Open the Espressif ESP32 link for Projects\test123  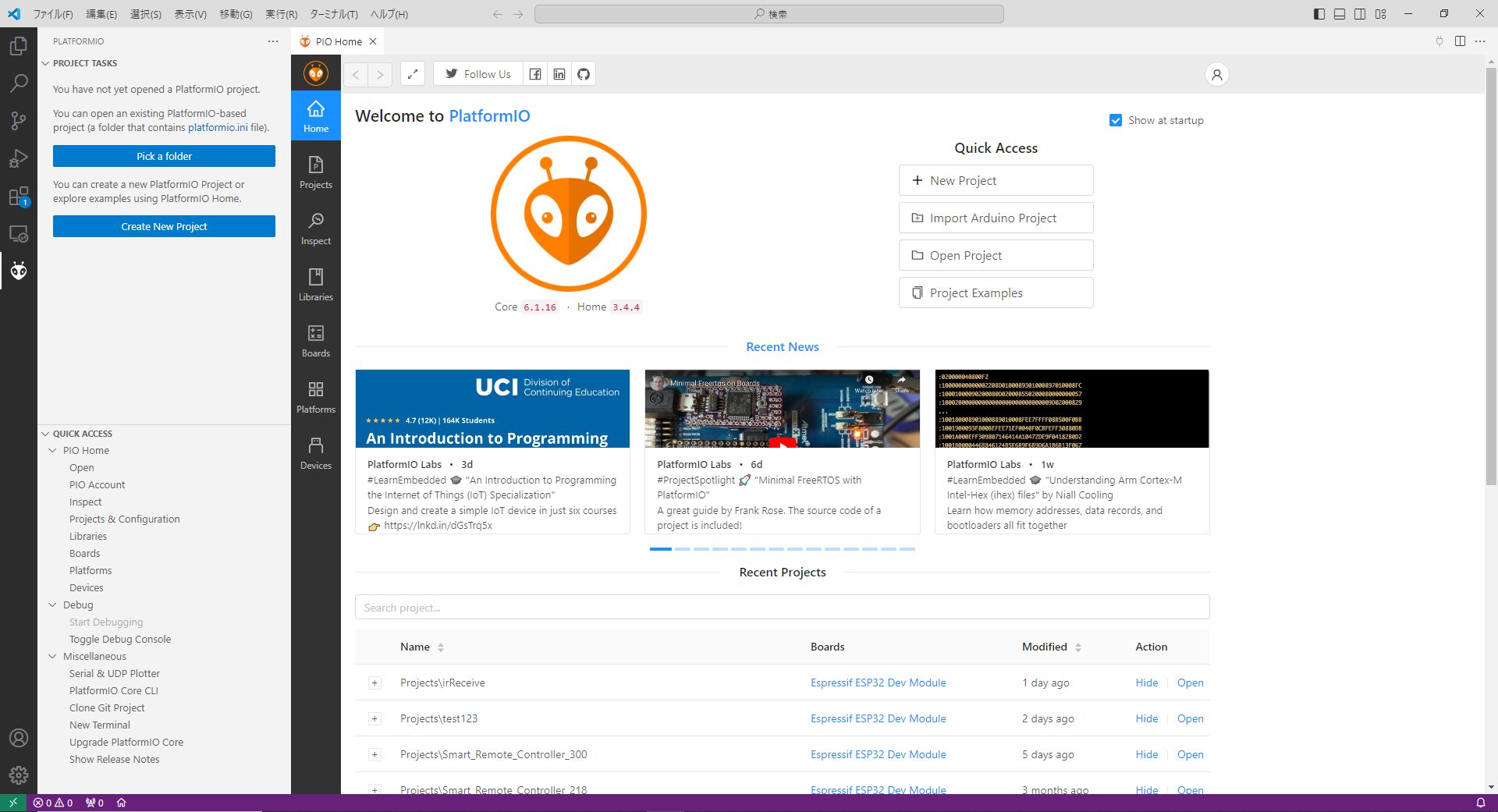tap(878, 718)
